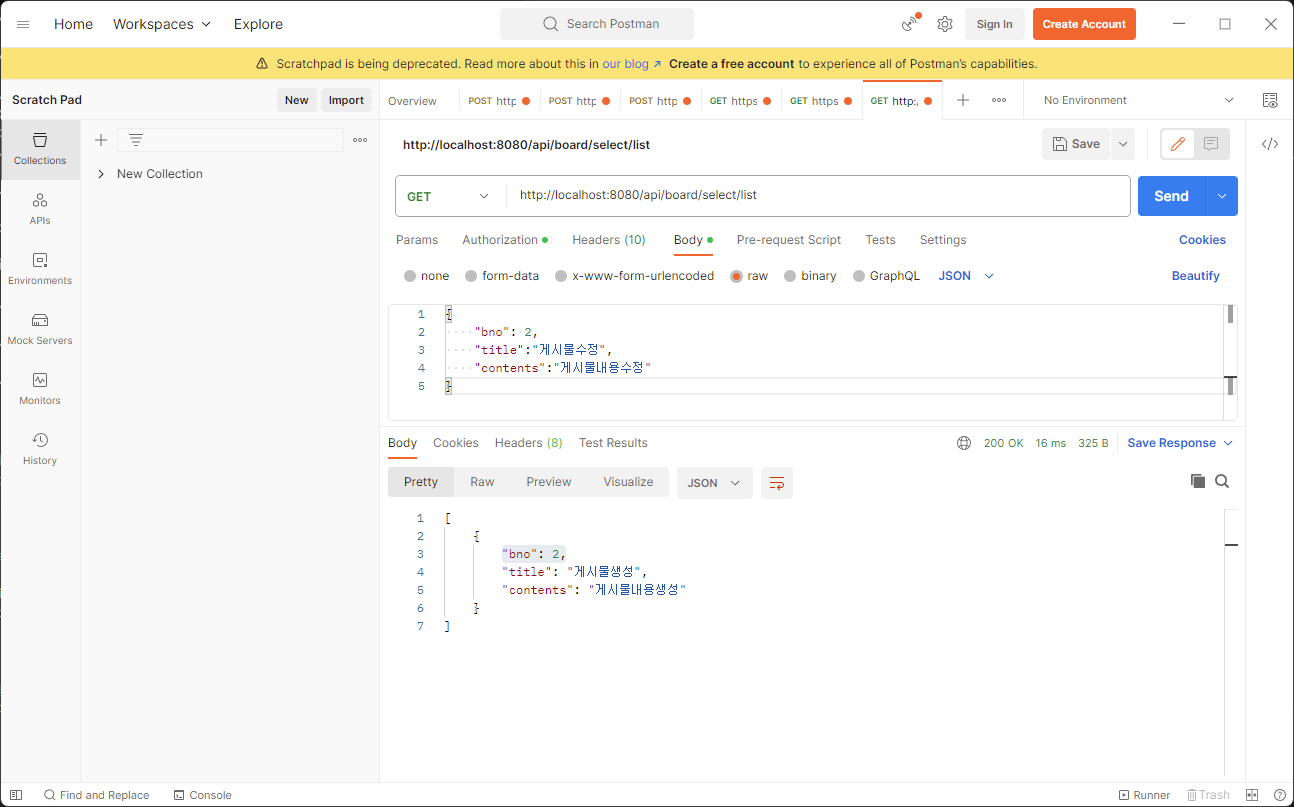Open the Overview tab
1294x807 pixels.
click(x=412, y=101)
